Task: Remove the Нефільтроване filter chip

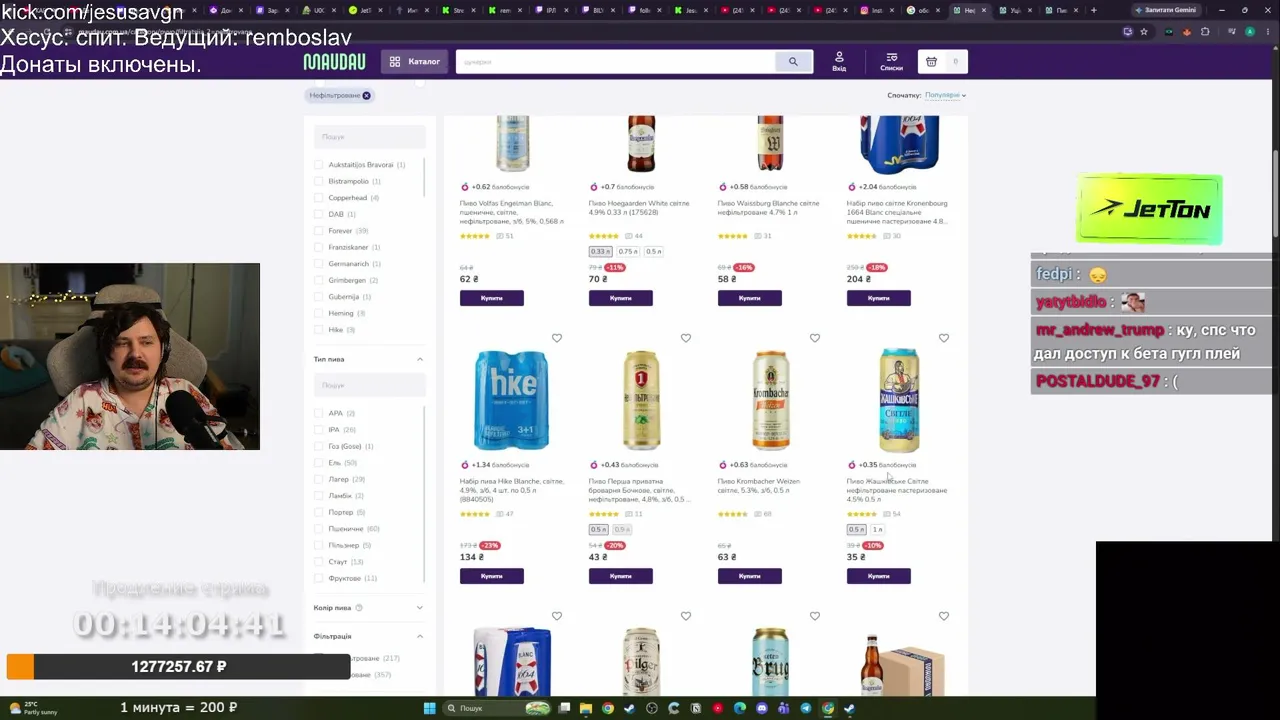Action: click(x=366, y=95)
